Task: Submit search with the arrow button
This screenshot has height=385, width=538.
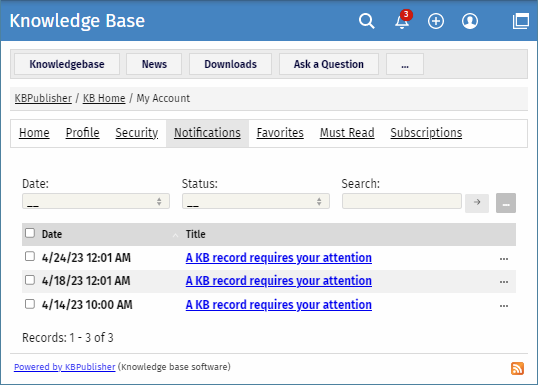Action: (x=477, y=202)
